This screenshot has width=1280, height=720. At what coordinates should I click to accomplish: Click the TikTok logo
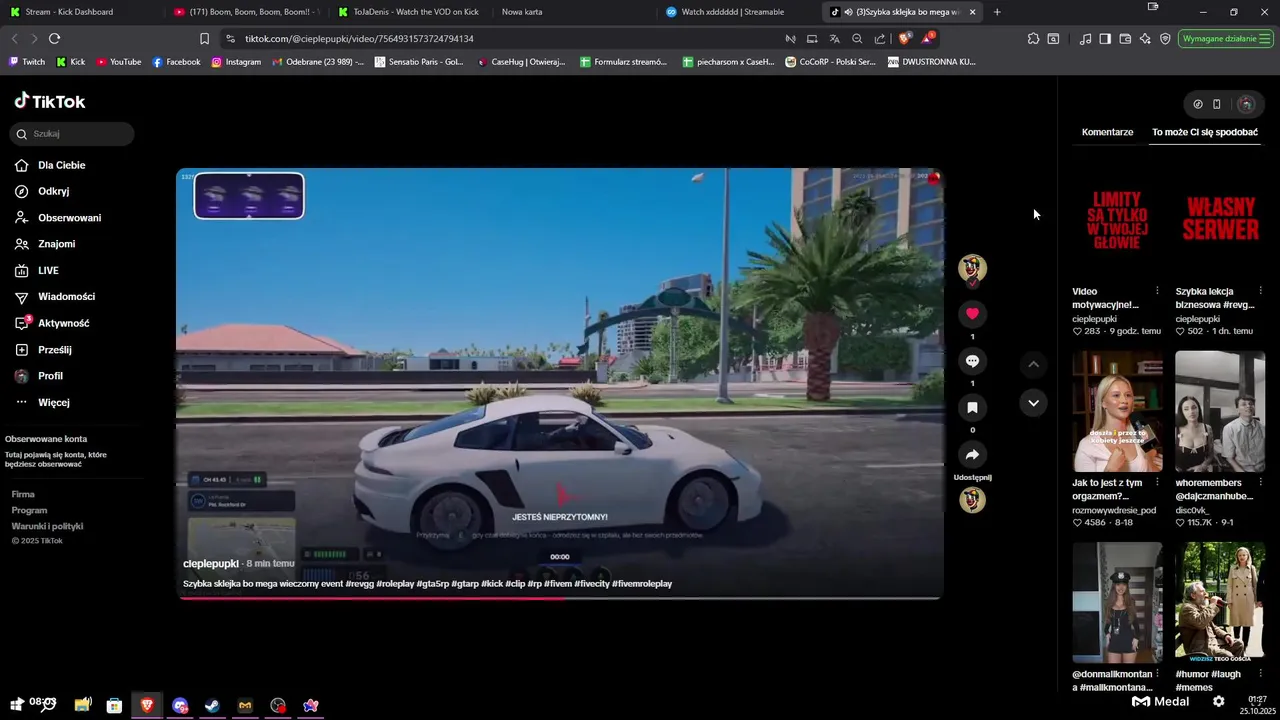[50, 101]
